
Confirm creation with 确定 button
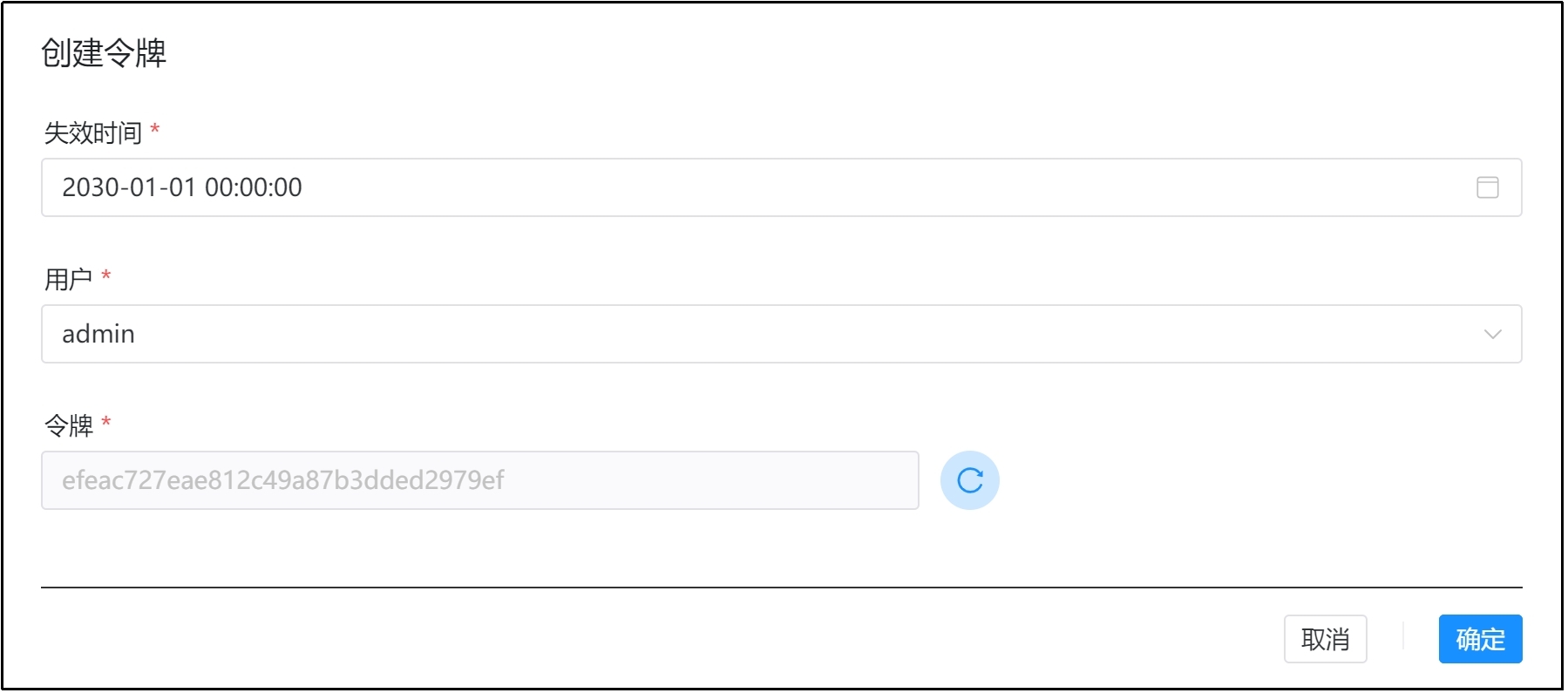click(x=1480, y=639)
